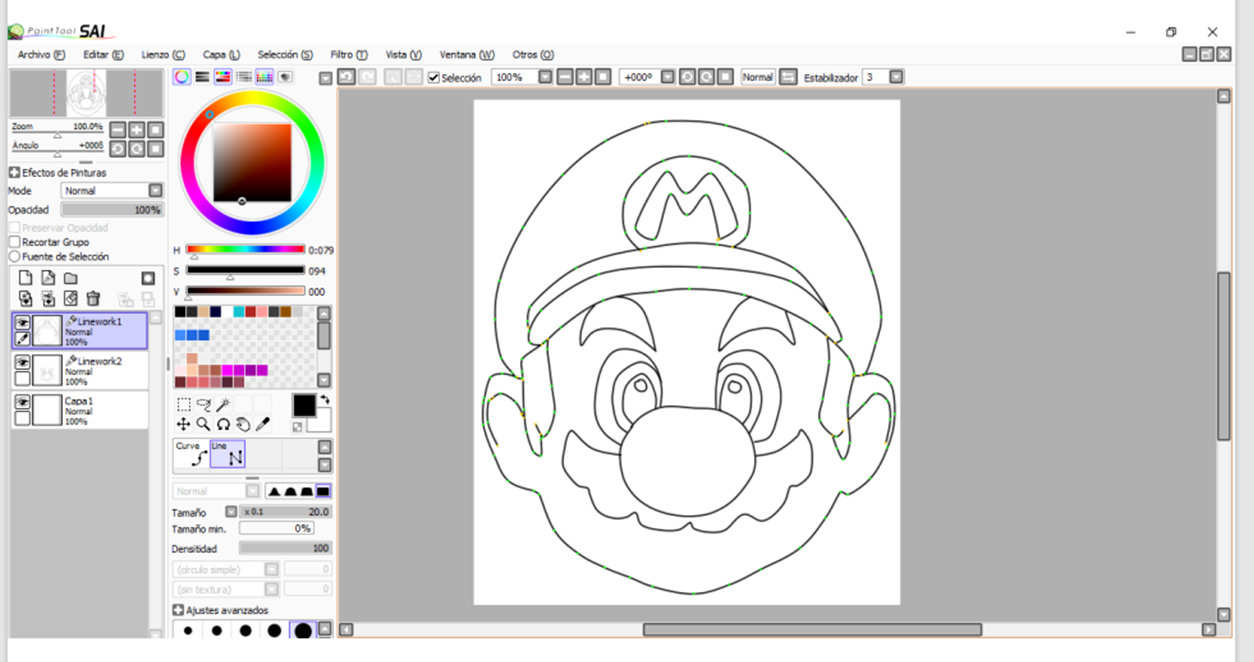Create a new linework layer
Viewport: 1254px width, 662px height.
pos(48,278)
